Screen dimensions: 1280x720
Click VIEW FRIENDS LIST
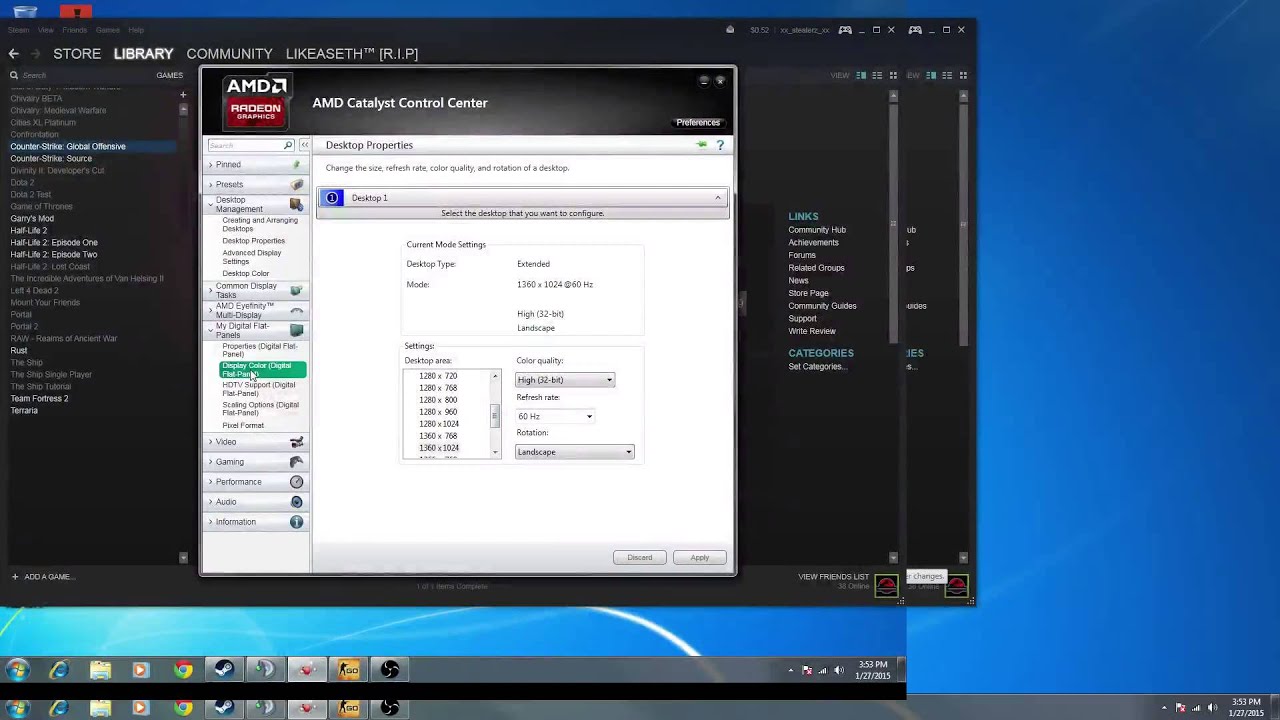pyautogui.click(x=833, y=577)
